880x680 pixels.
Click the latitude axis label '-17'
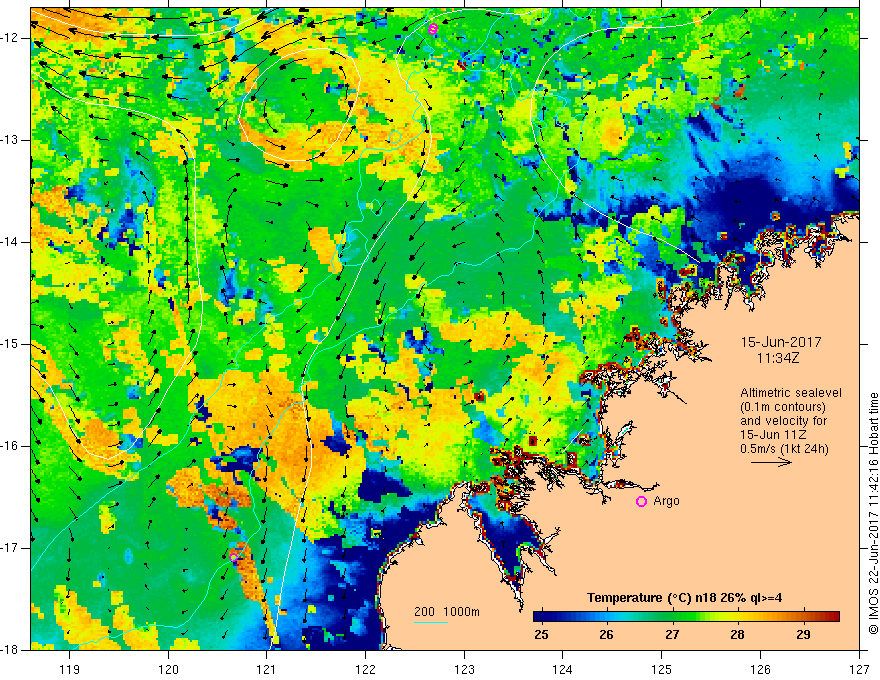coord(10,548)
